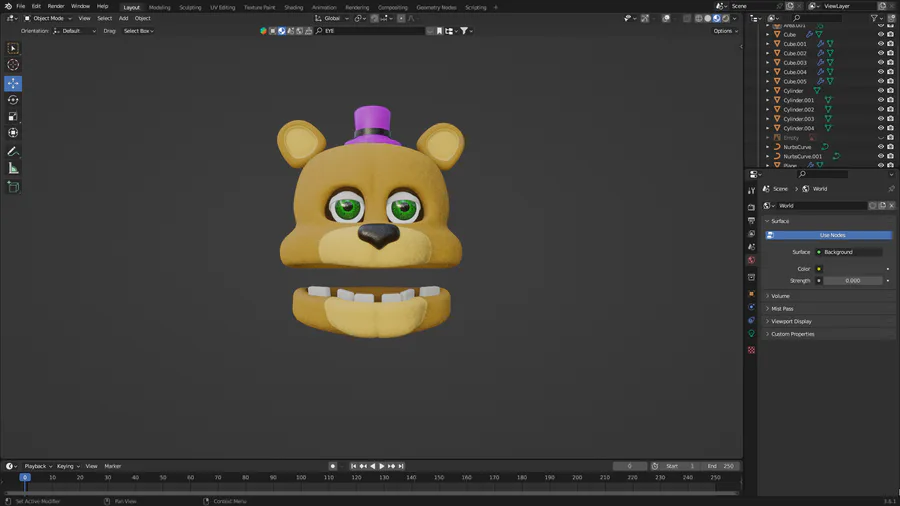Screen dimensions: 900x506
Task: Activate the Transform tool
Action: pos(13,133)
